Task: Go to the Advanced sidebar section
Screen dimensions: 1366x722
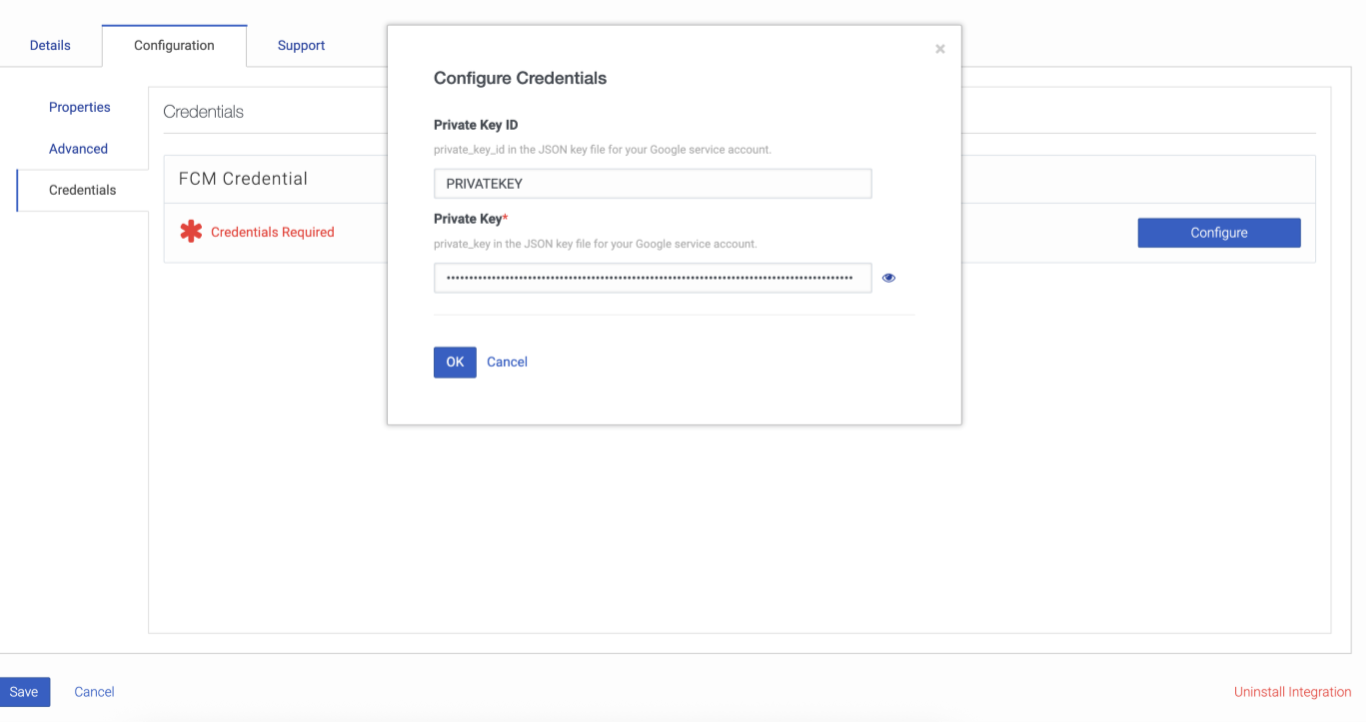Action: pos(78,149)
